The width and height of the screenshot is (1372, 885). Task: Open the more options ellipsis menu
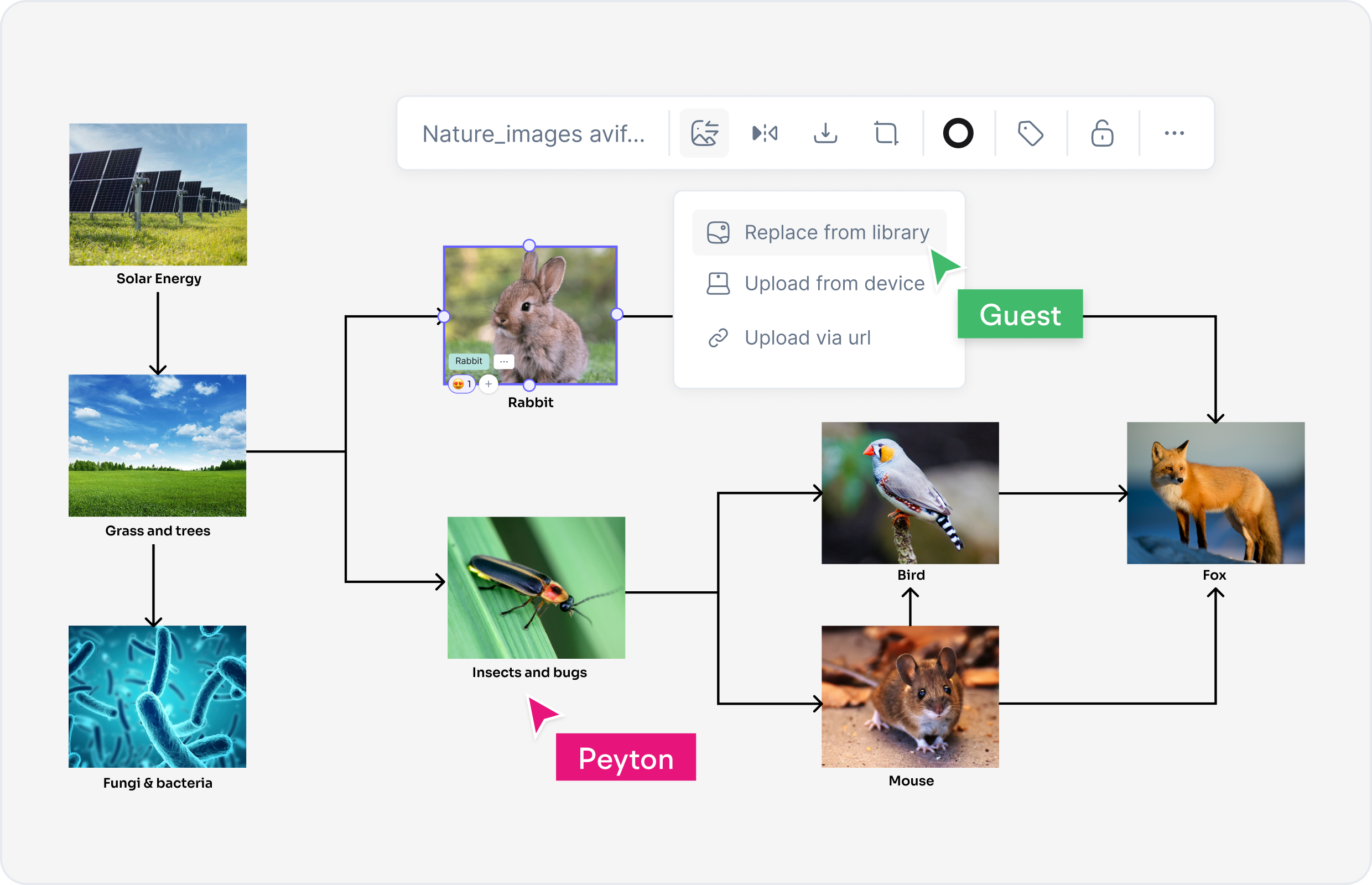click(x=1174, y=133)
